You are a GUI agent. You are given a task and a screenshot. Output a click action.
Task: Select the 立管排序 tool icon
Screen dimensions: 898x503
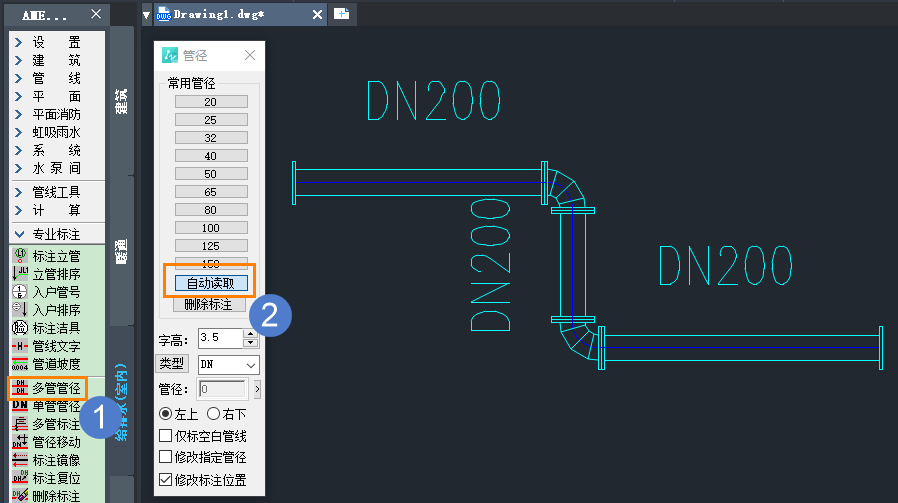tap(19, 274)
